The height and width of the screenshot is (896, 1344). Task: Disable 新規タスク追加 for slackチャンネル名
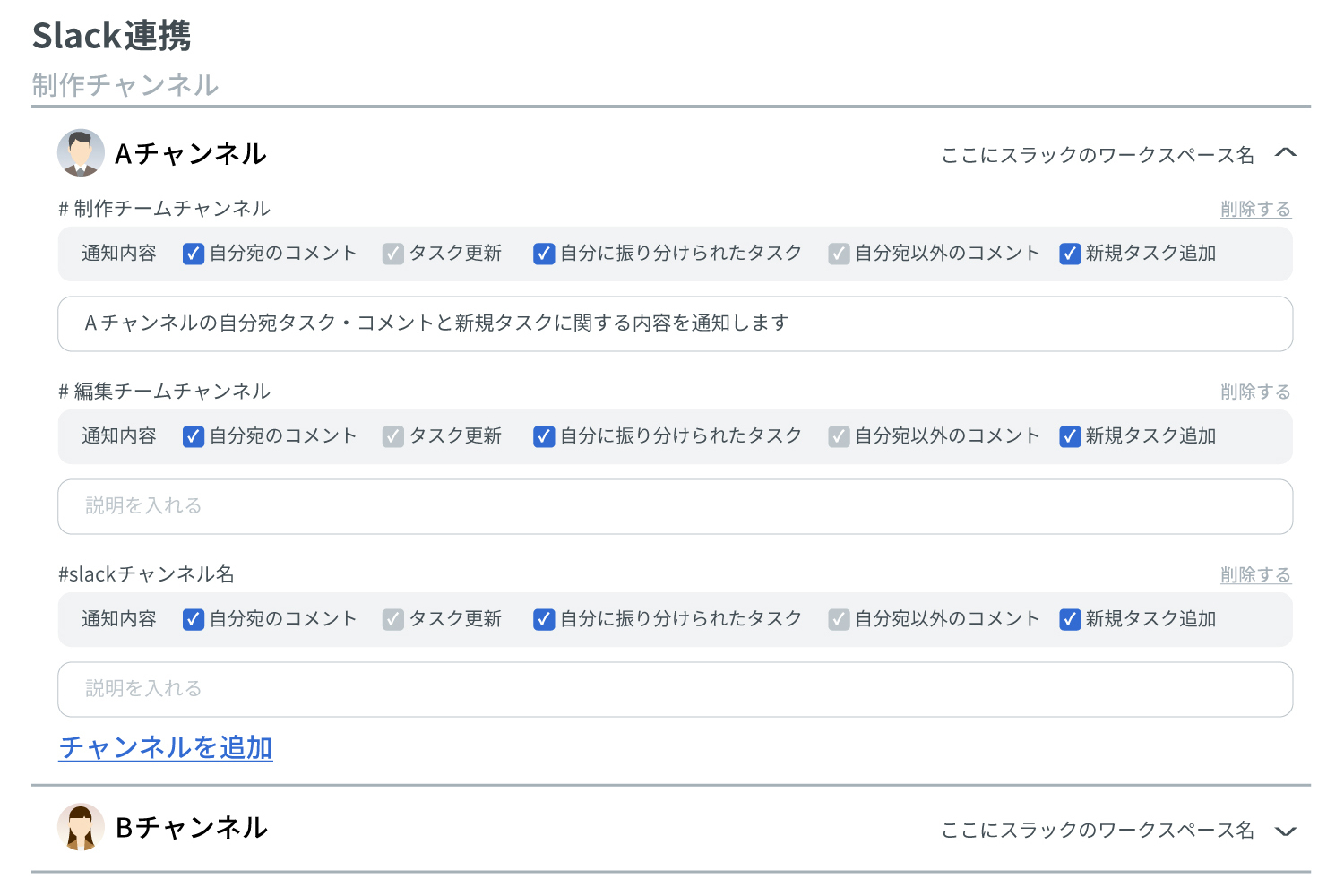(1069, 619)
